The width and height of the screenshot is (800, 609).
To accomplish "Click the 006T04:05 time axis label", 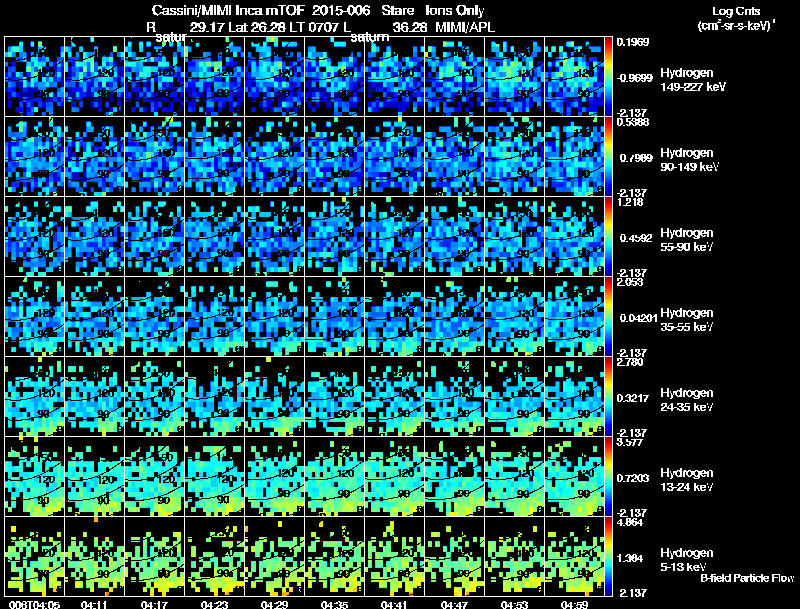I will coord(34,605).
